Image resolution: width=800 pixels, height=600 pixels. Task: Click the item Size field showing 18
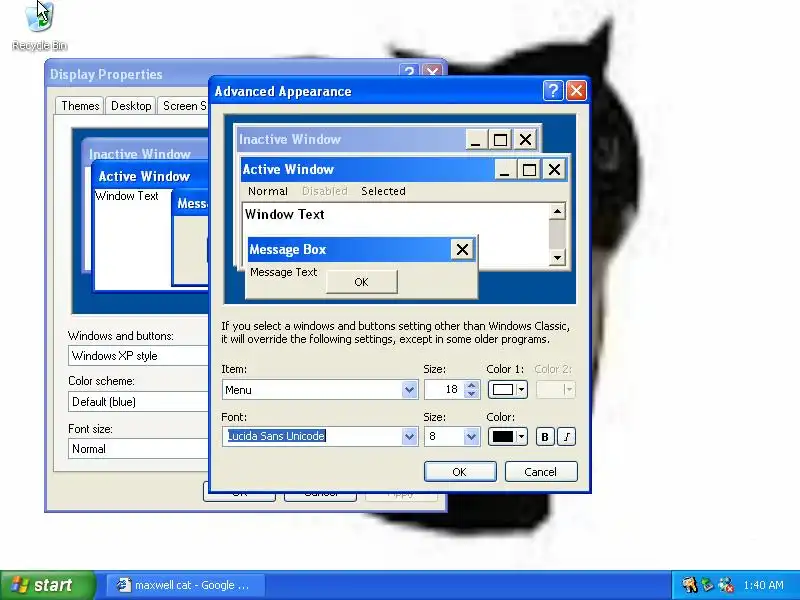coord(444,390)
